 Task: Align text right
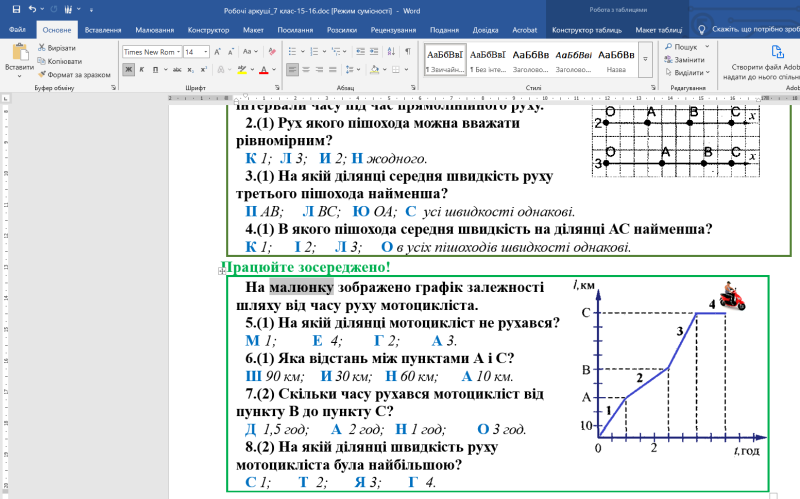319,69
